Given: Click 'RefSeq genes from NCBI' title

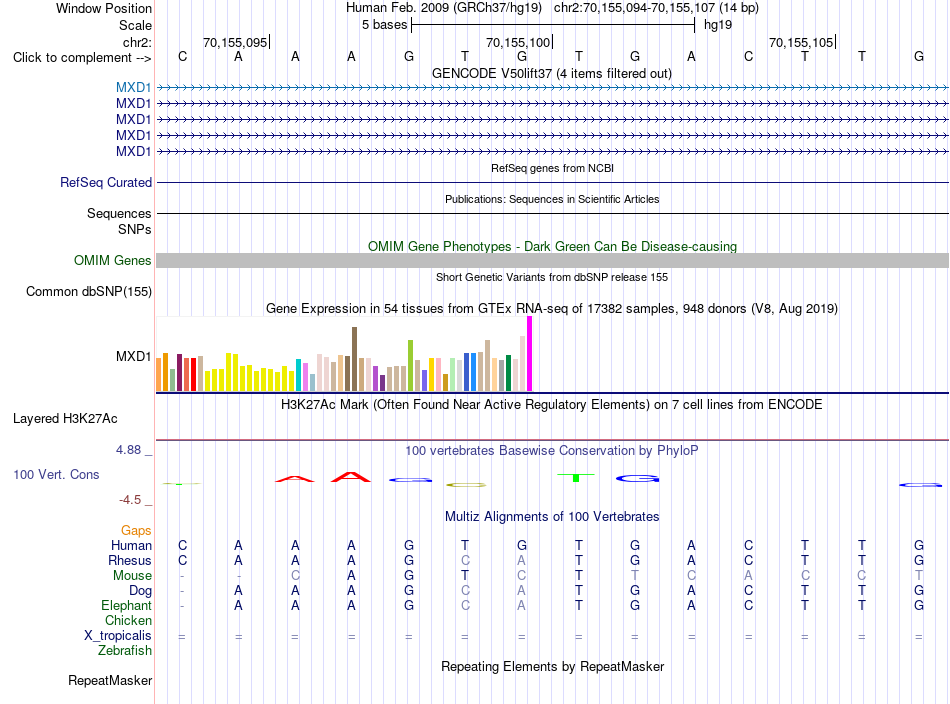Looking at the screenshot, I should click(552, 168).
